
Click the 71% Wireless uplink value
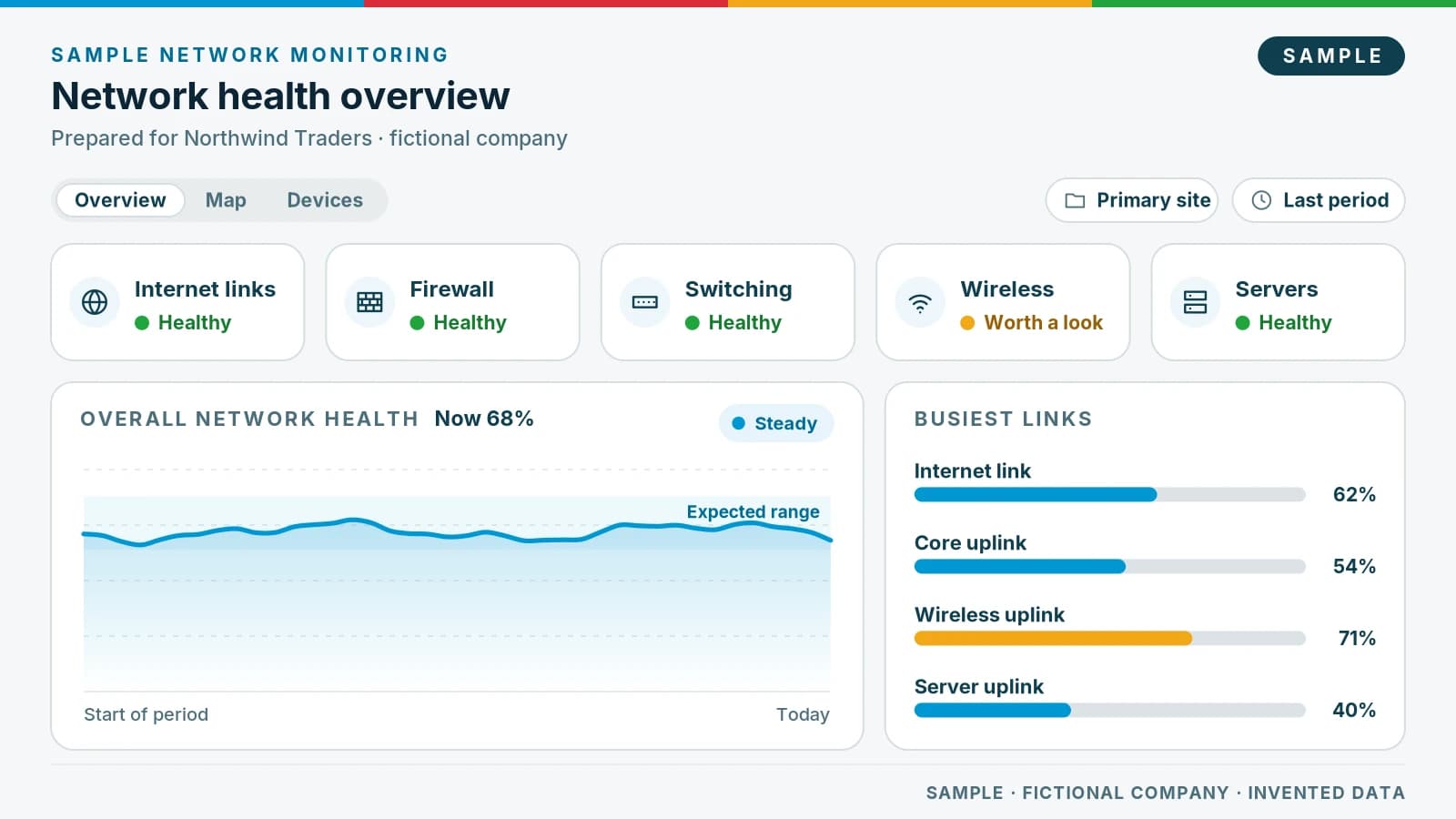coord(1357,638)
